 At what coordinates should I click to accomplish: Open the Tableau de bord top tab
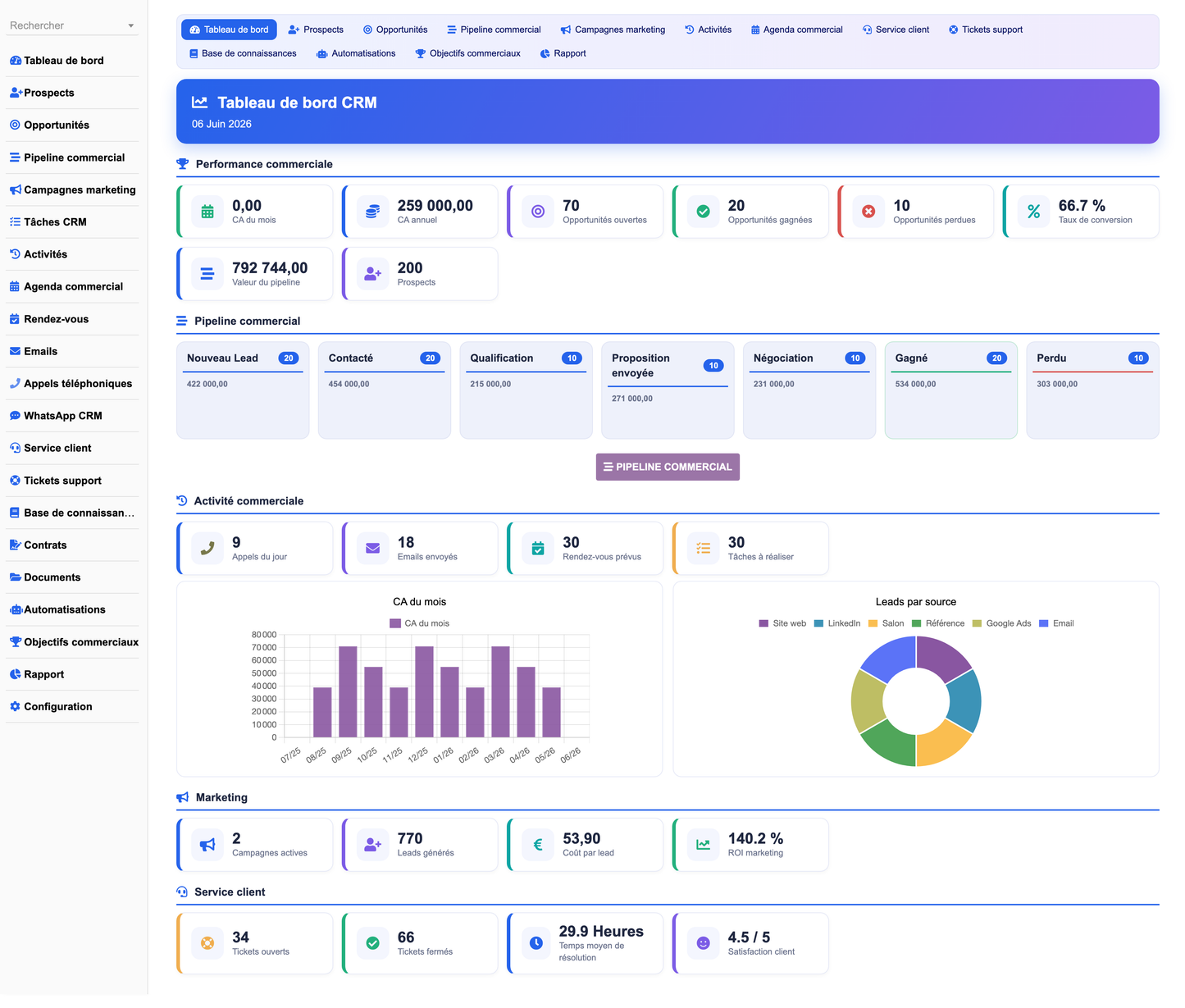[x=229, y=30]
